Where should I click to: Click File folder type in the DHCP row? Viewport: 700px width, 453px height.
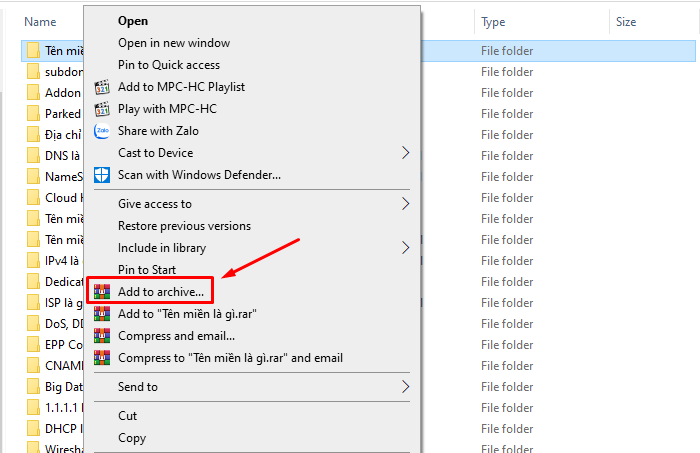(x=507, y=429)
